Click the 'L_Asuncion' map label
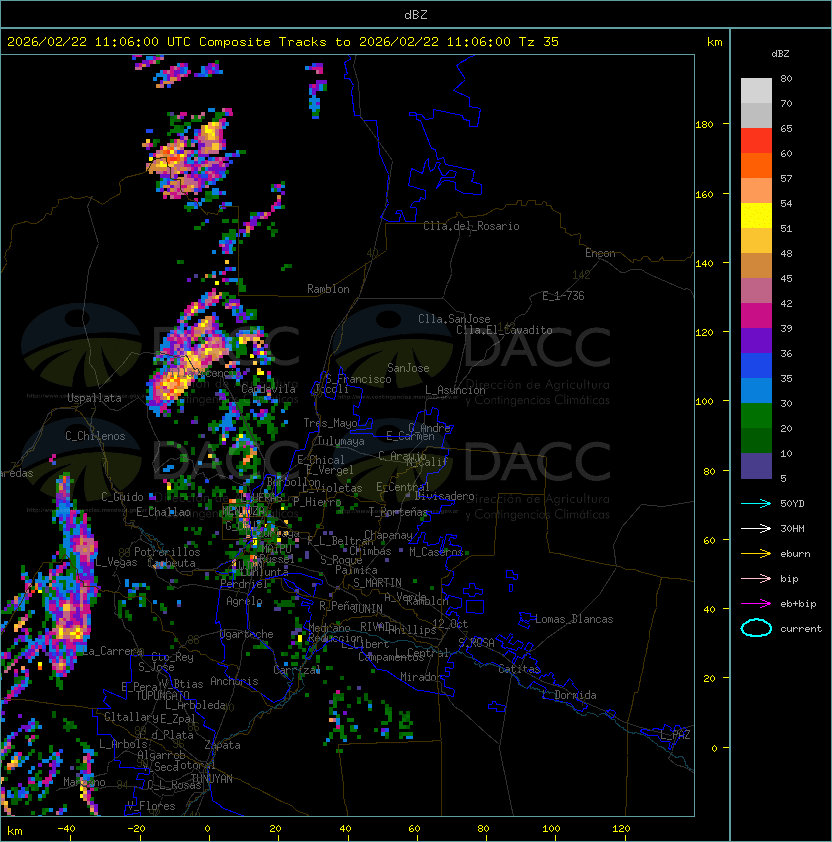This screenshot has width=832, height=842. click(455, 390)
